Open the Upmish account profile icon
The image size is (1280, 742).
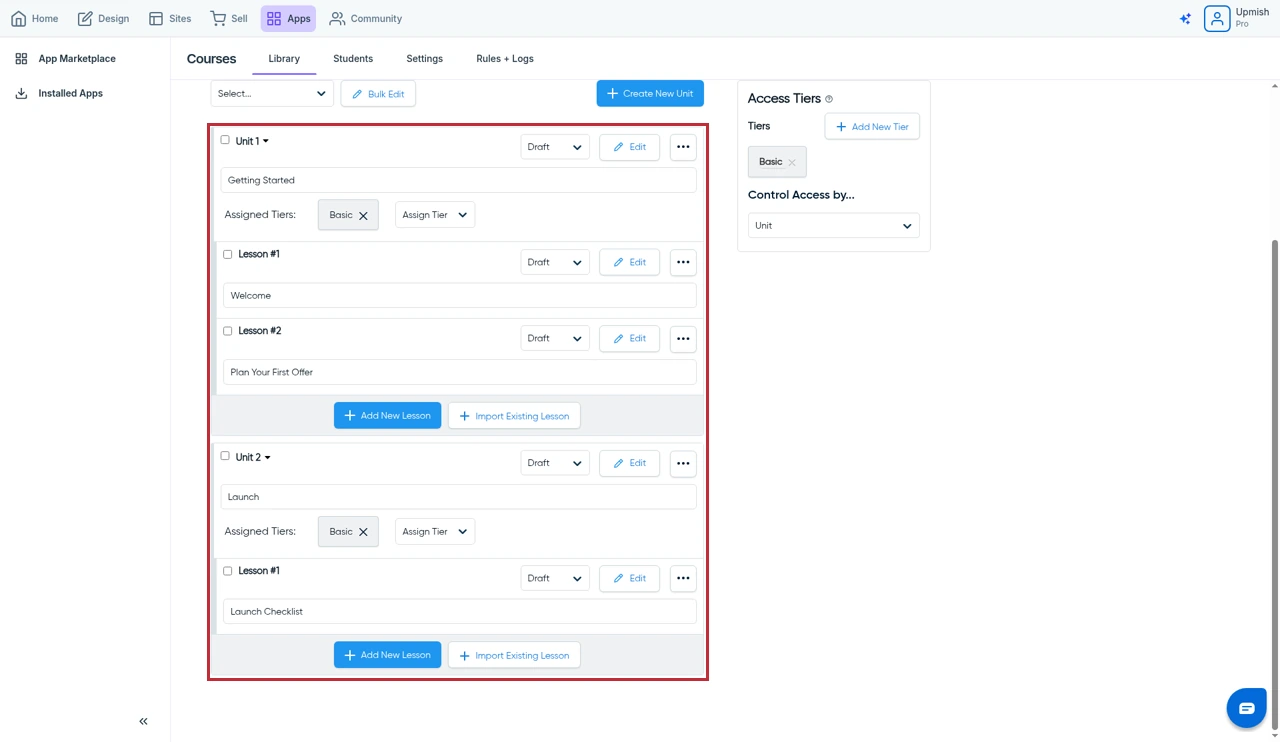[x=1217, y=18]
